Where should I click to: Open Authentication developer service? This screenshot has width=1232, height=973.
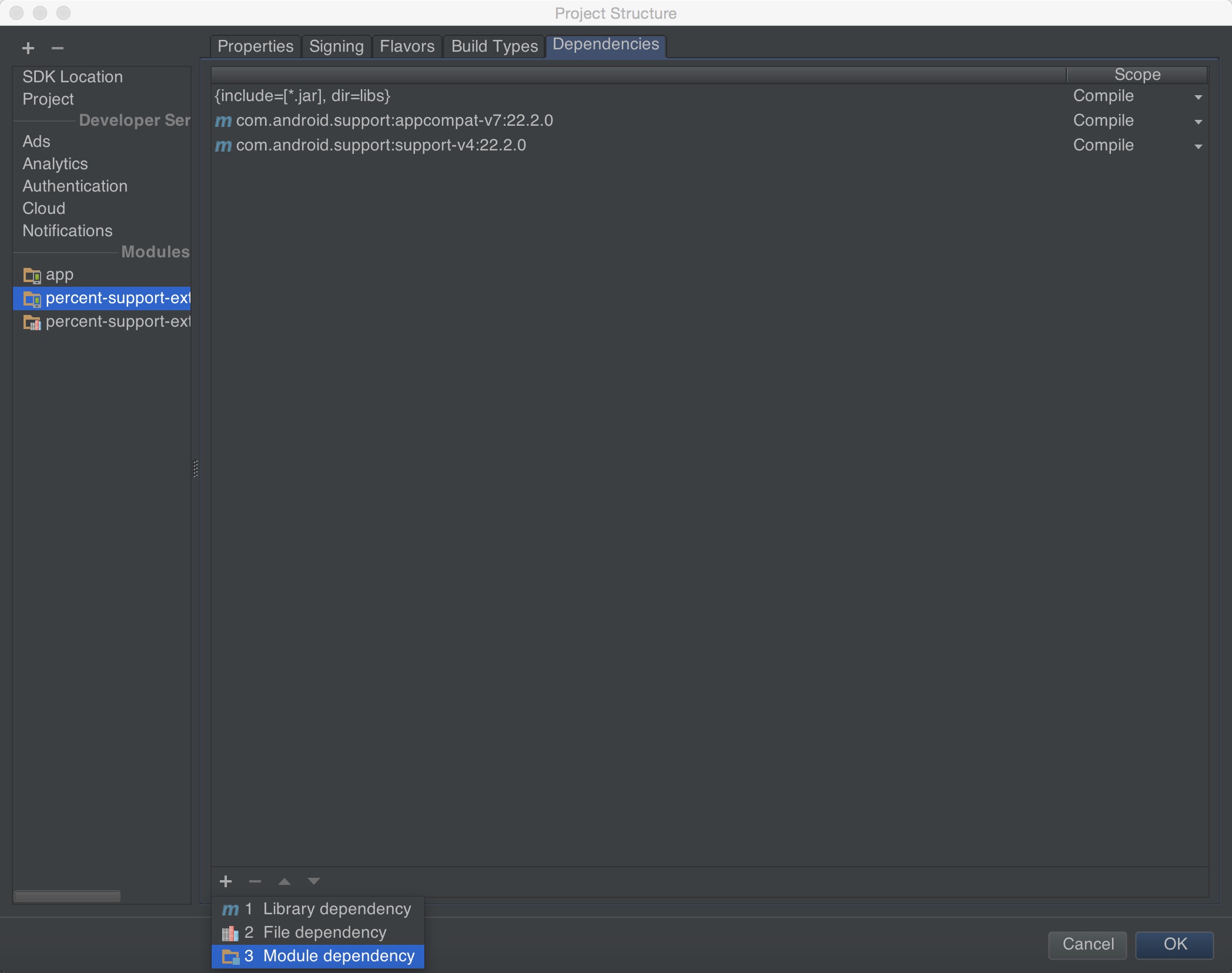pos(75,186)
